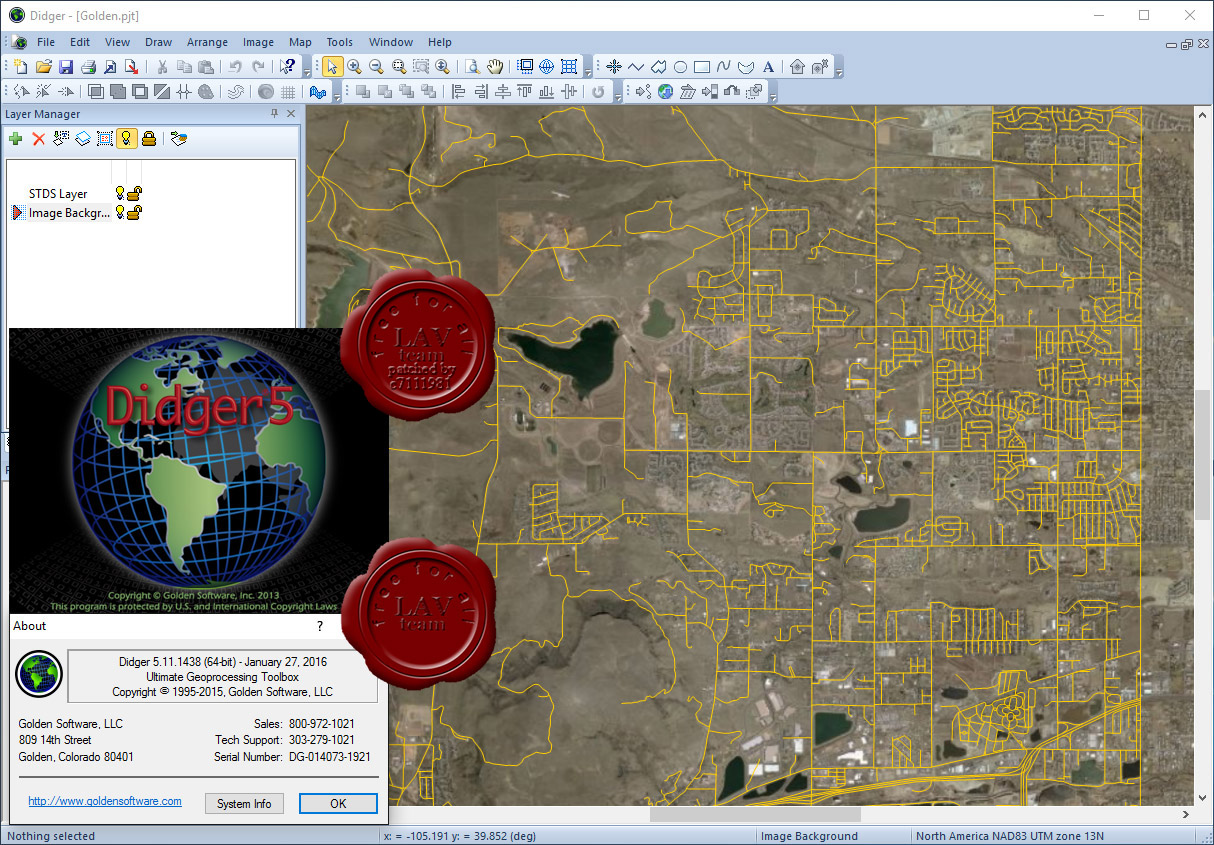This screenshot has width=1214, height=845.
Task: Select the Image Background layer row
Action: click(x=69, y=212)
